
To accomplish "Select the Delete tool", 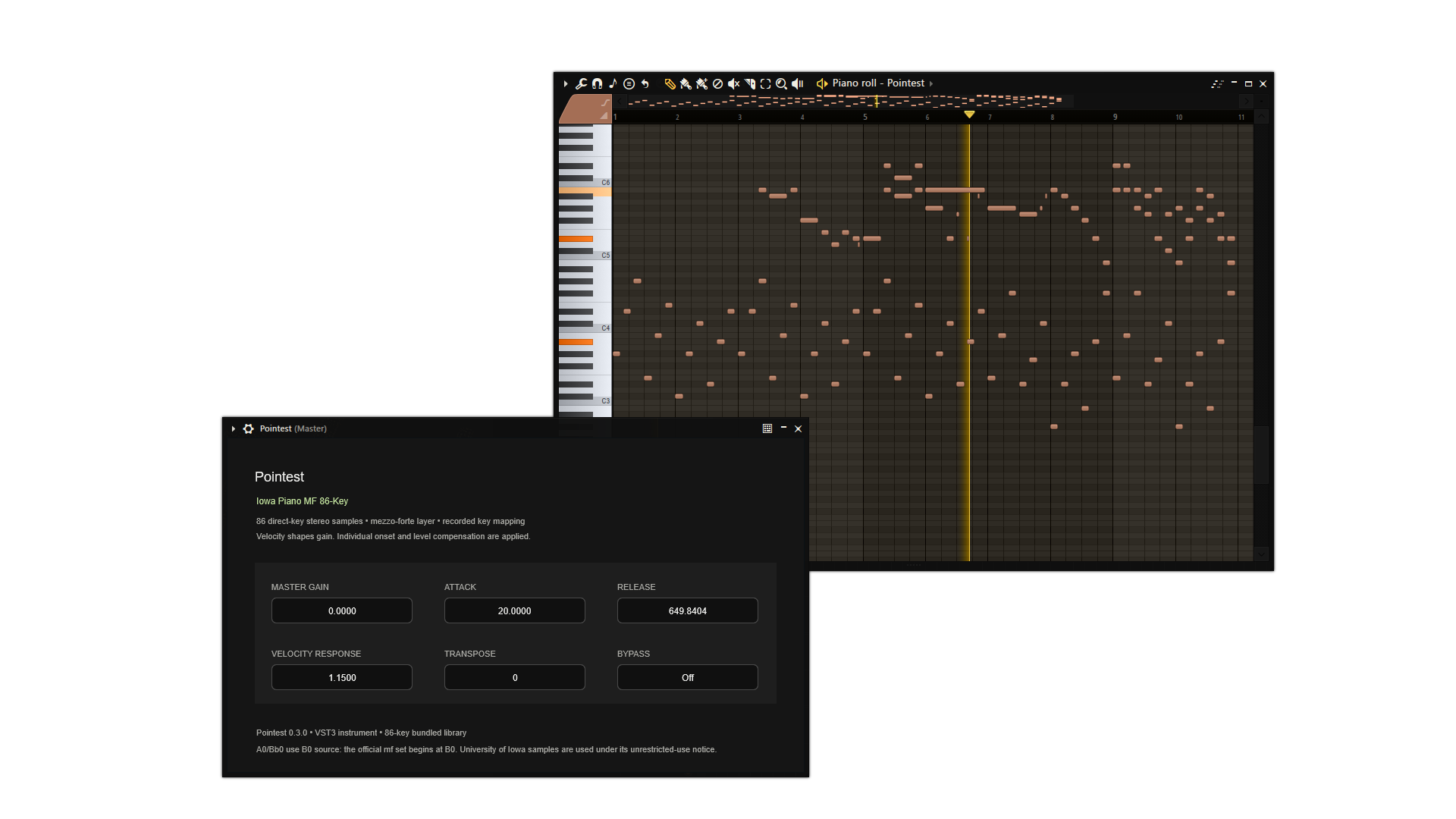I will coord(718,83).
